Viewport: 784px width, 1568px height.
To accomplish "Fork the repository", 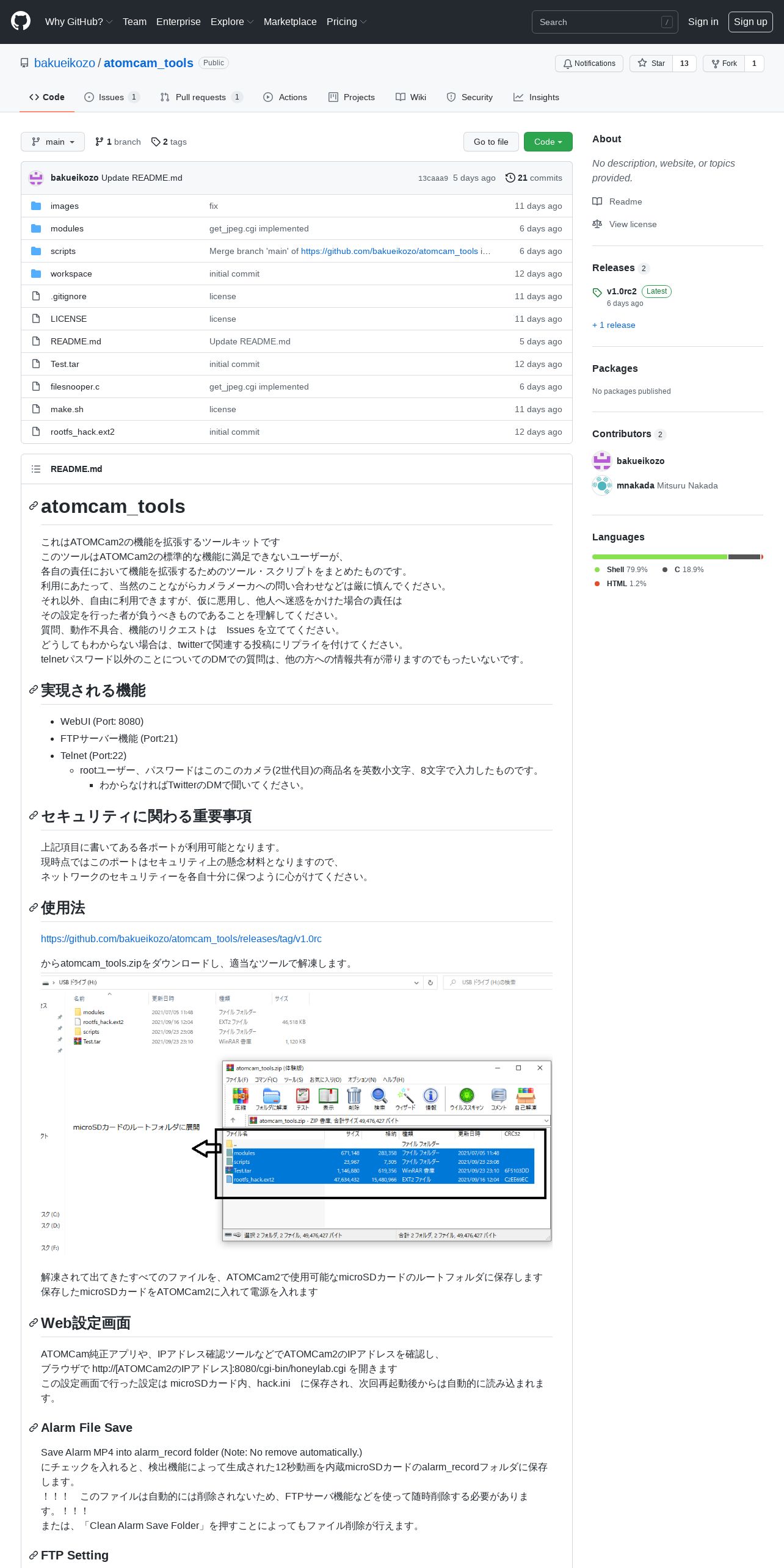I will click(x=724, y=64).
